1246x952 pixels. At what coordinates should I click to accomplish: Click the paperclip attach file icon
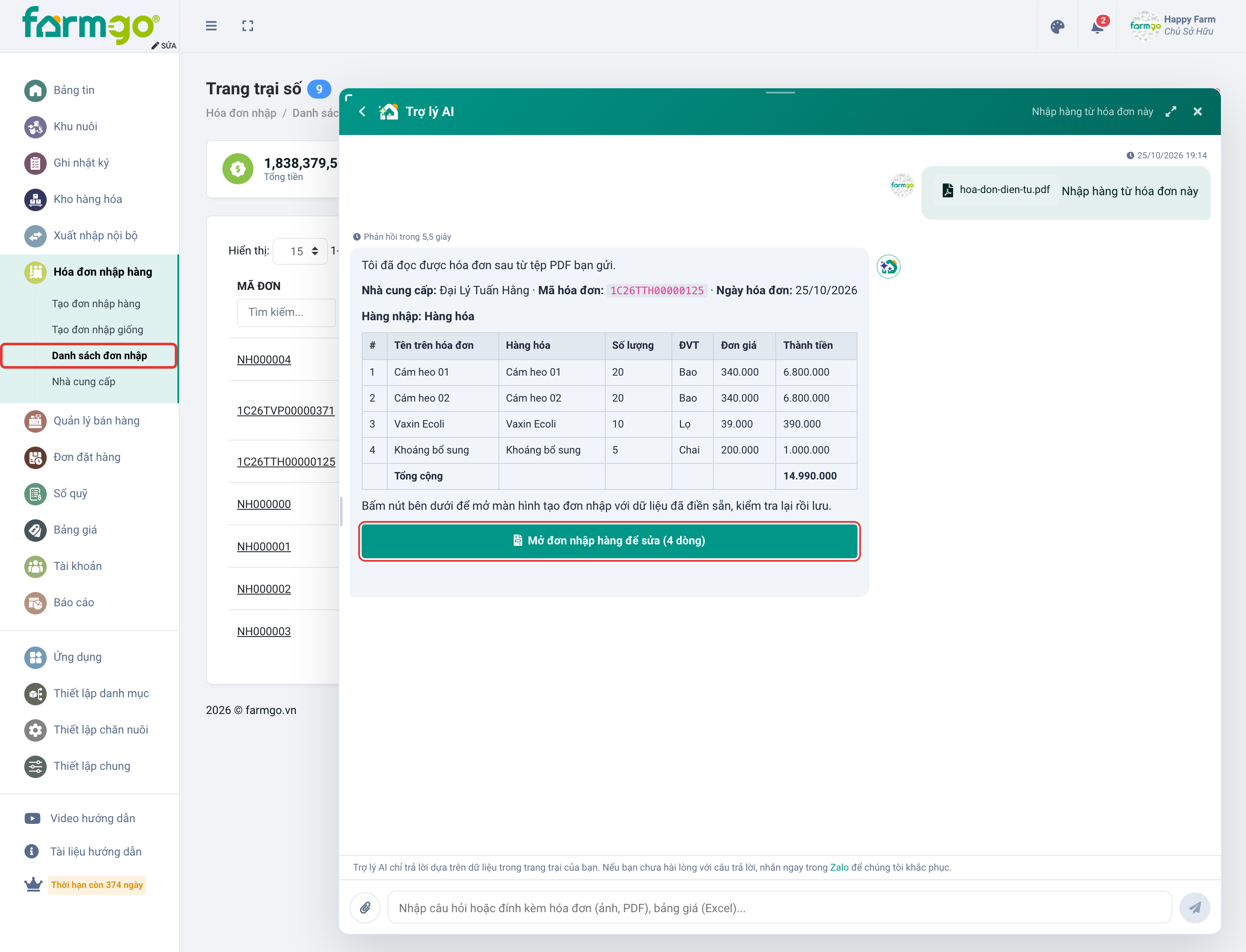[x=365, y=908]
